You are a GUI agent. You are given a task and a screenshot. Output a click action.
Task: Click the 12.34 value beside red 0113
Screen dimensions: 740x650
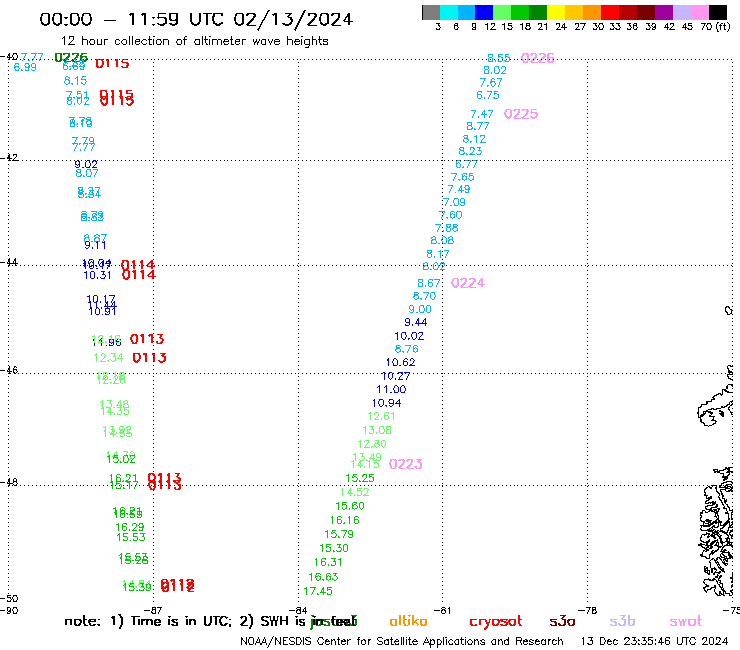tap(109, 358)
